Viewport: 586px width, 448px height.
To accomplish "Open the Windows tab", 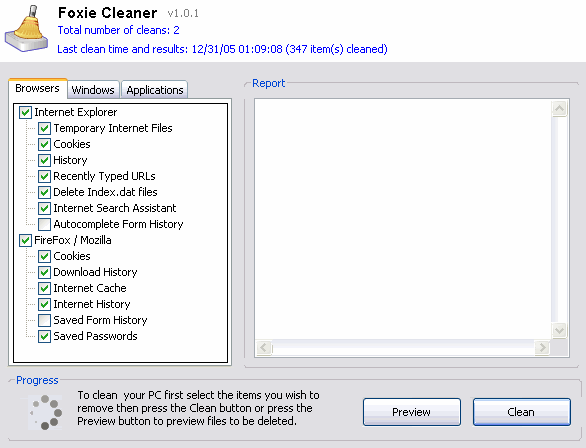I will 93,90.
